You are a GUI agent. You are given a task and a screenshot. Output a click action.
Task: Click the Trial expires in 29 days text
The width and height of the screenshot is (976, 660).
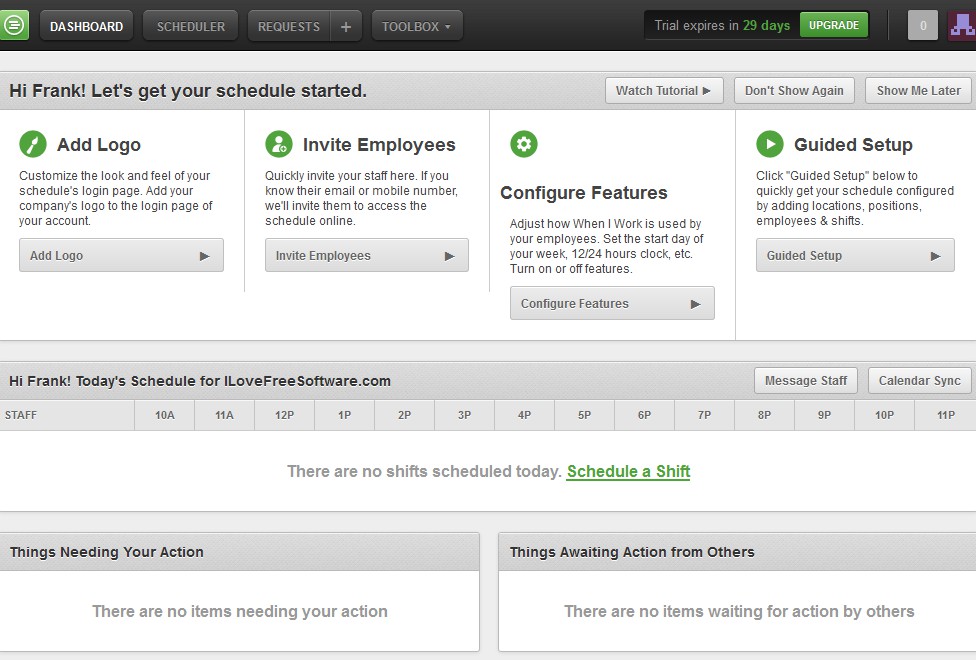722,26
